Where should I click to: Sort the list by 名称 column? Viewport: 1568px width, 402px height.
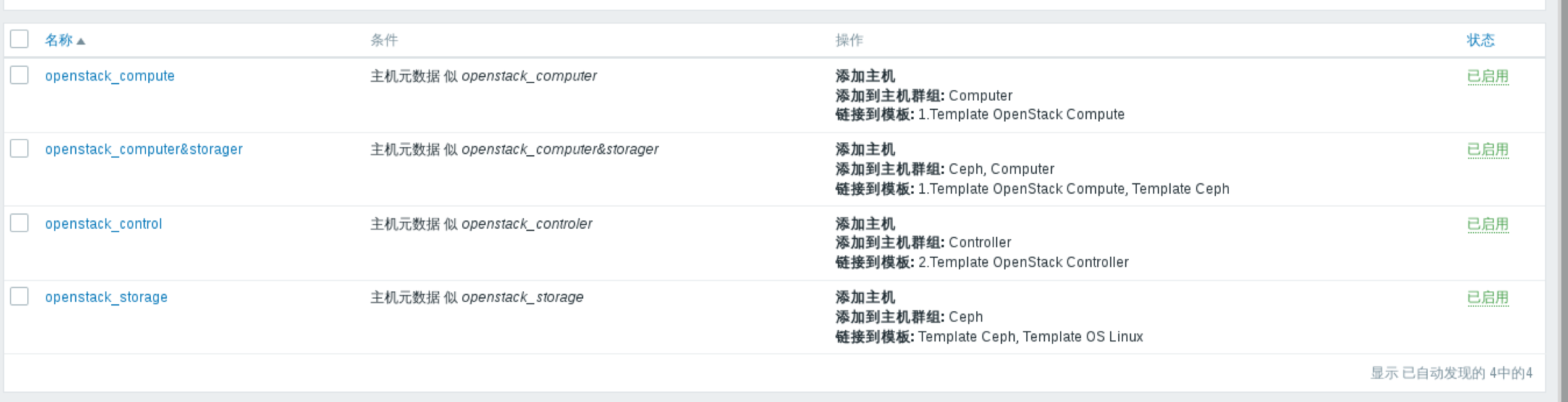[59, 40]
